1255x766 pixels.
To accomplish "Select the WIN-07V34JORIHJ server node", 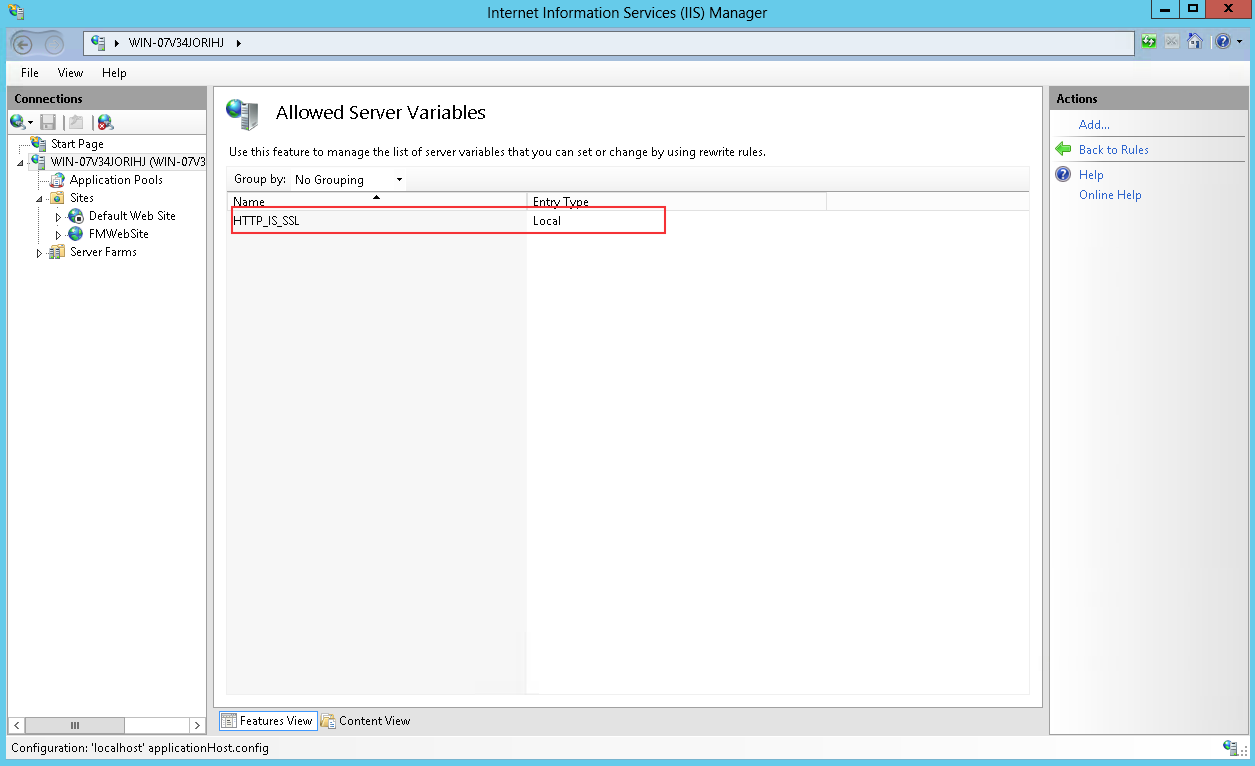I will coord(128,162).
